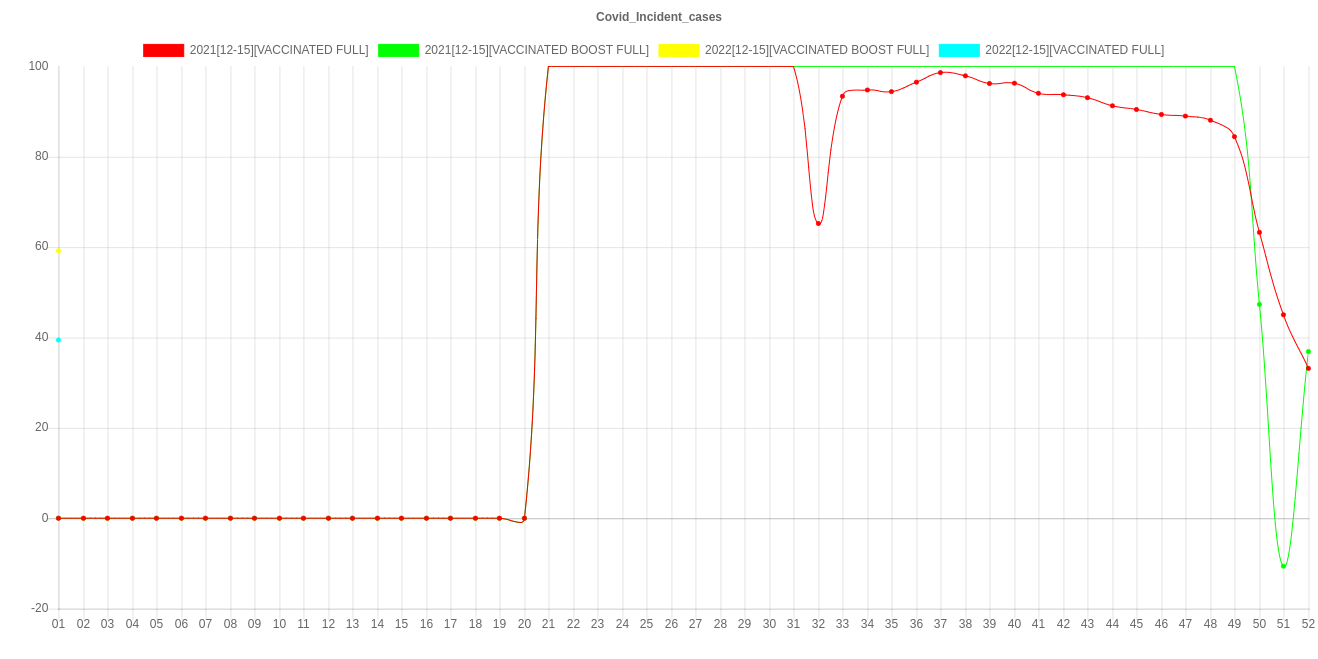The image size is (1318, 659).
Task: Click the green 2021 VACCINATED BOOST FULL swatch
Action: [398, 50]
